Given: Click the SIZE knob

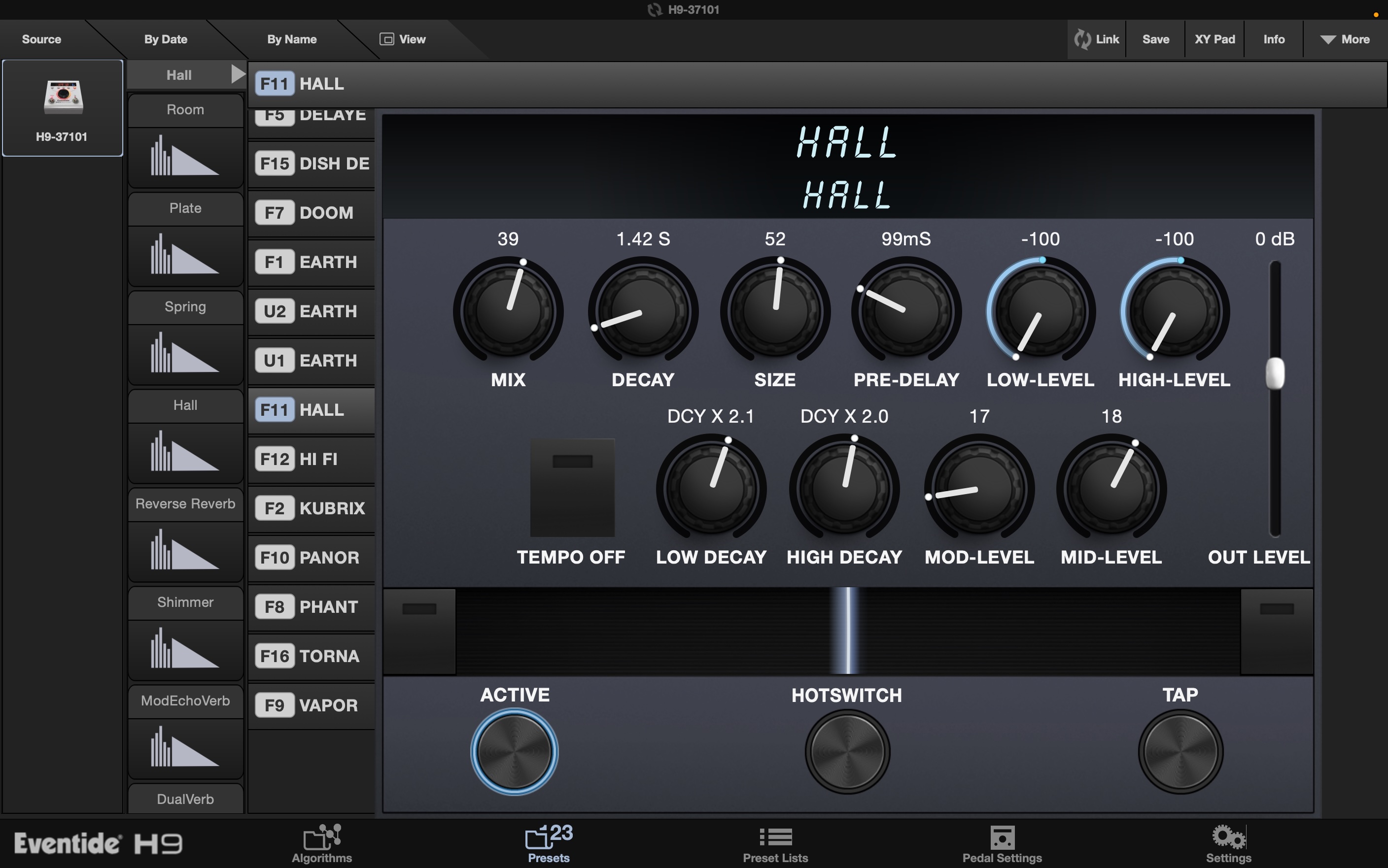Looking at the screenshot, I should [775, 312].
